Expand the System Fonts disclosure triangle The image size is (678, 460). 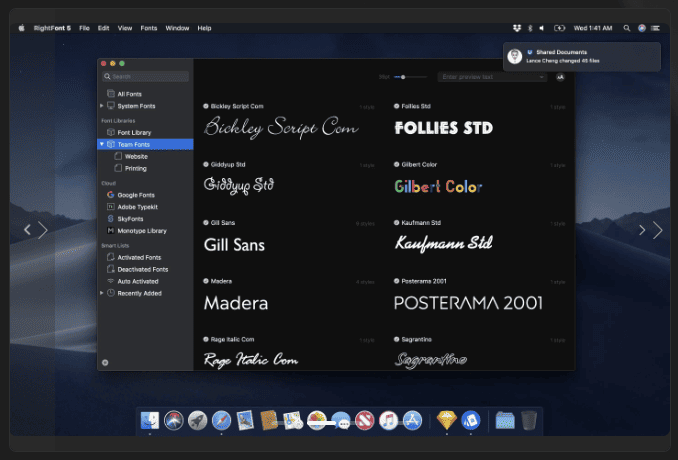click(102, 105)
